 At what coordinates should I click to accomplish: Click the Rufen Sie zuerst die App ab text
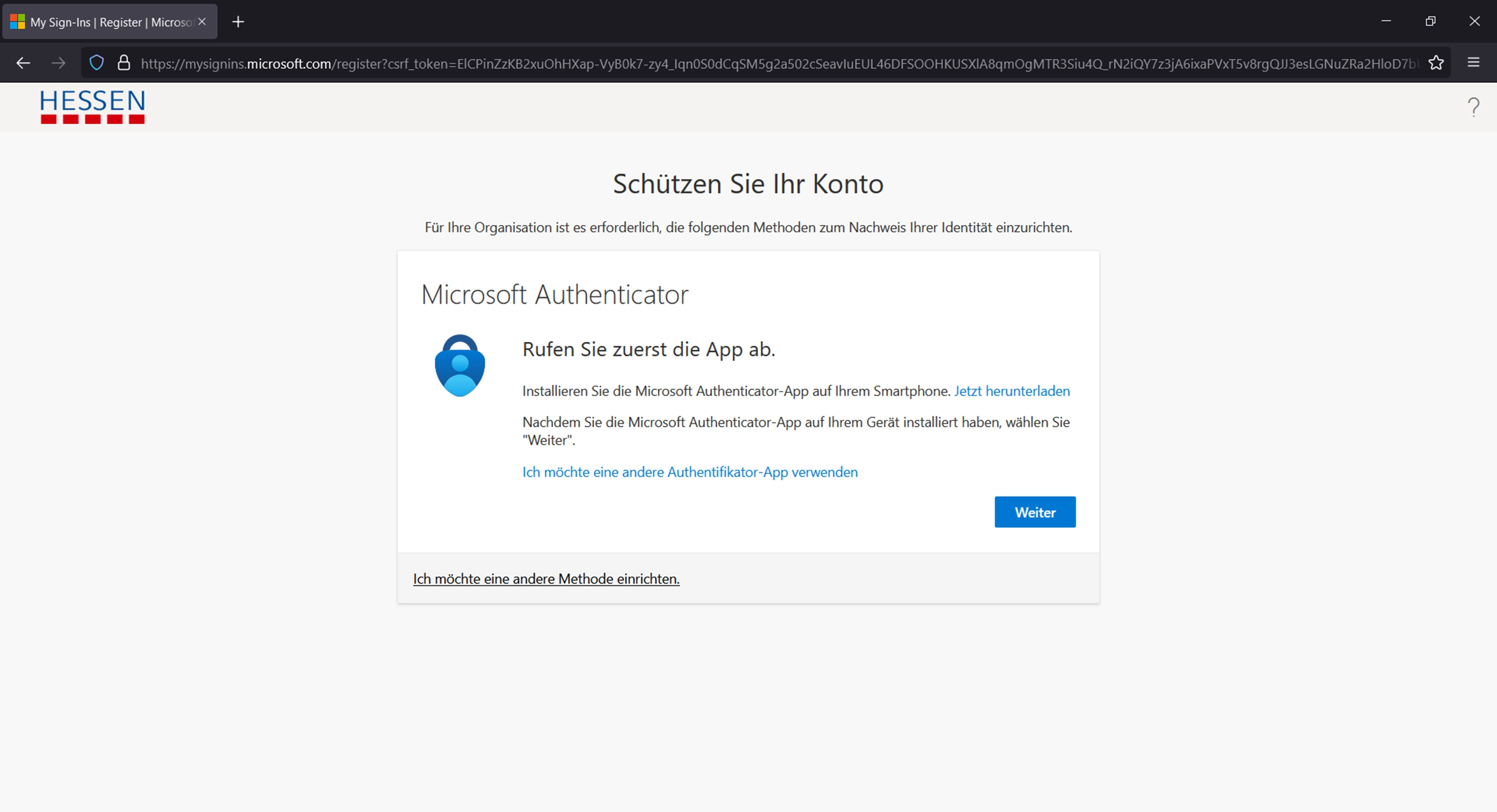pyautogui.click(x=649, y=349)
